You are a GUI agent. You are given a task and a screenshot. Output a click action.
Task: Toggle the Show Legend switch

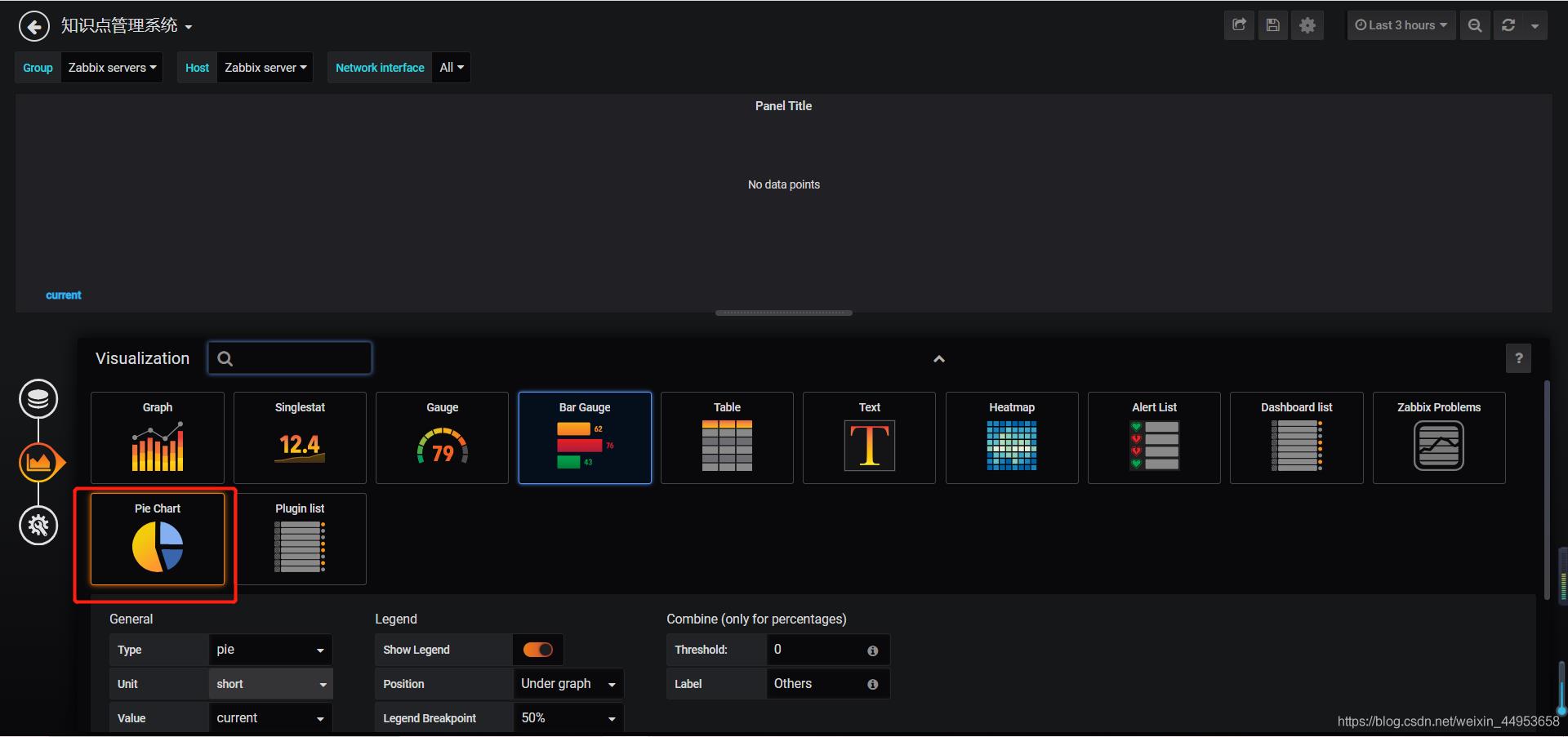pos(537,650)
